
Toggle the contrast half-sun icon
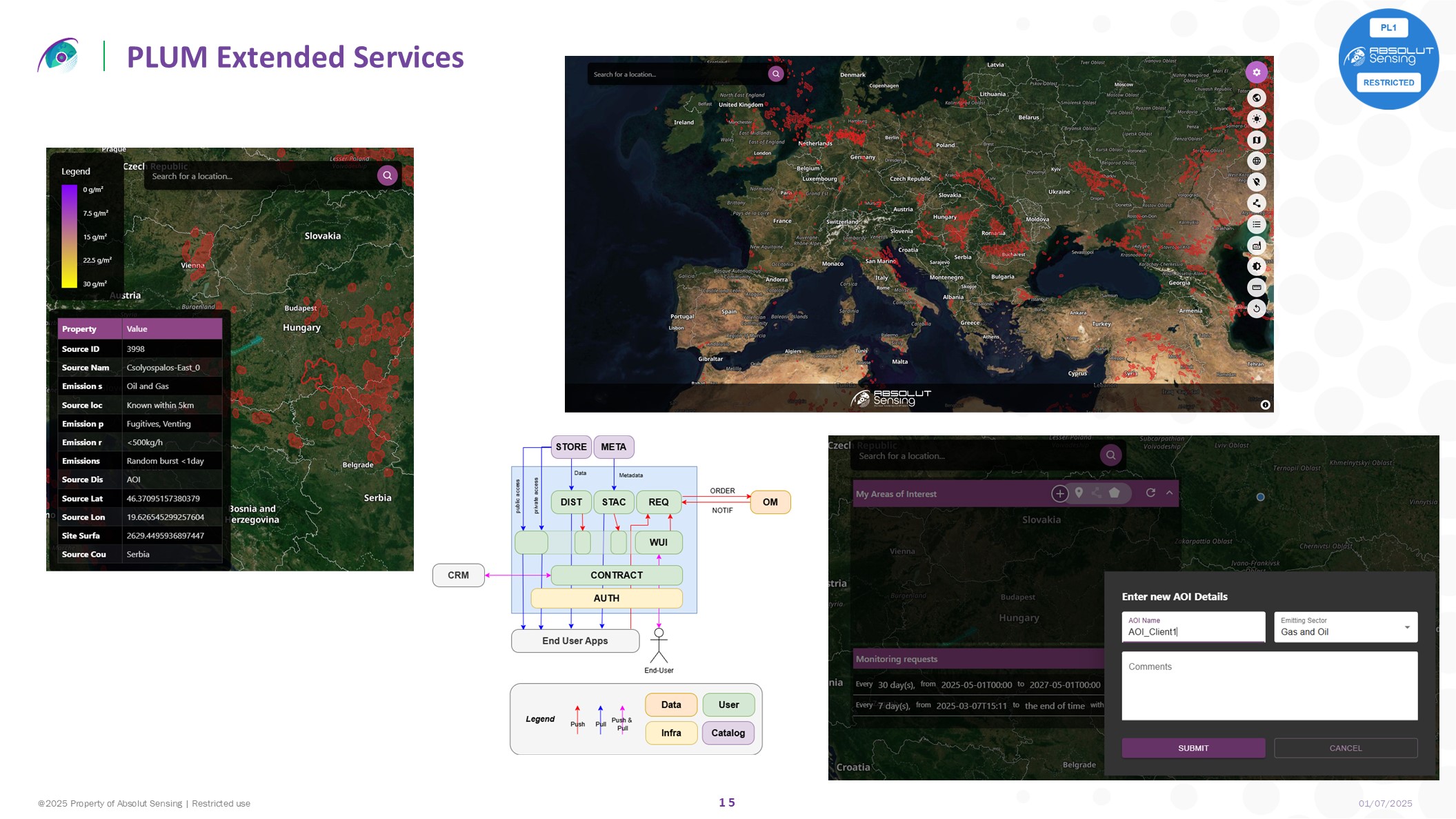click(x=1256, y=266)
